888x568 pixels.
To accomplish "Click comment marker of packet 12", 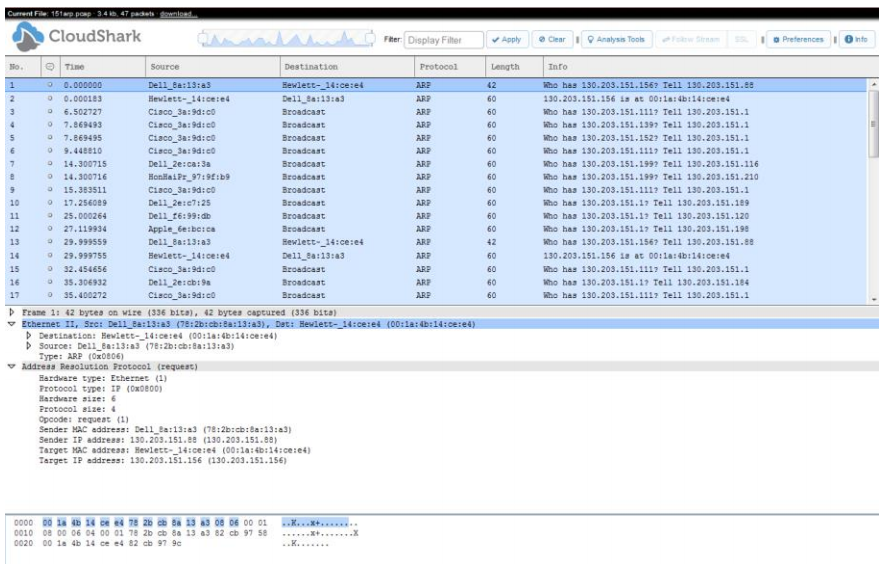I will (50, 229).
